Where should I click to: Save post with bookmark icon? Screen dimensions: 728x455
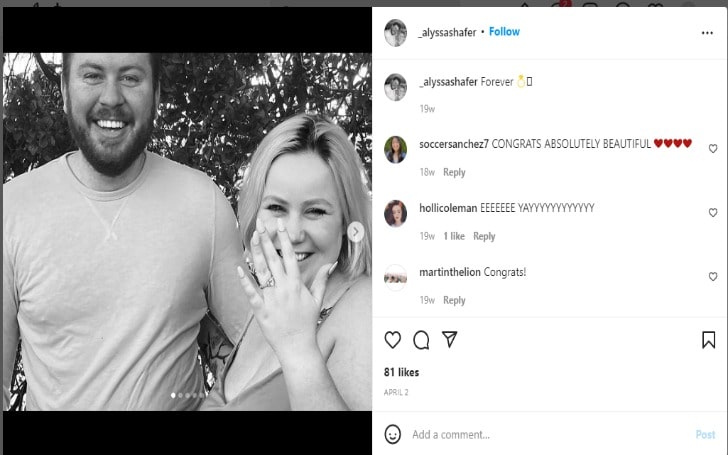click(708, 340)
